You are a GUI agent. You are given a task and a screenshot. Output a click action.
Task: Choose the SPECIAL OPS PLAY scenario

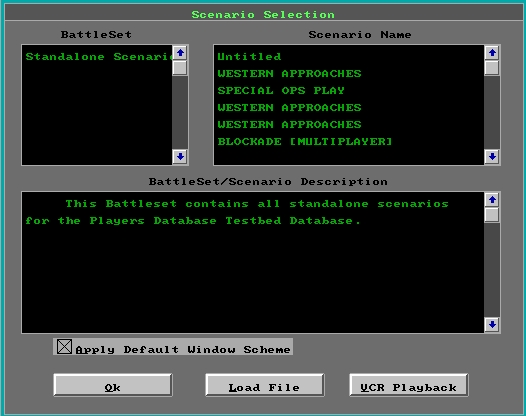coord(349,91)
